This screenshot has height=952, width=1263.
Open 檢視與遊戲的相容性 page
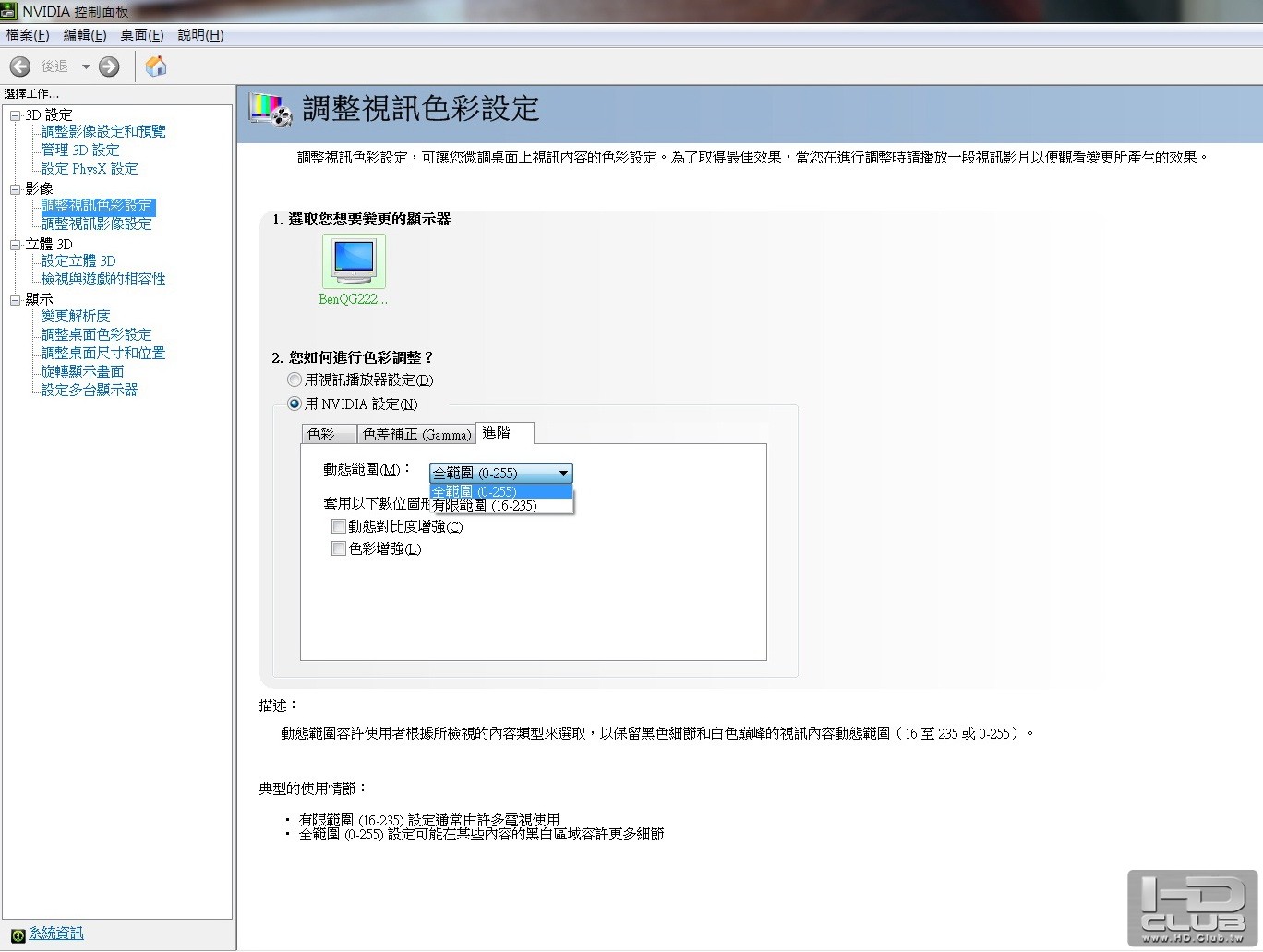click(x=103, y=280)
